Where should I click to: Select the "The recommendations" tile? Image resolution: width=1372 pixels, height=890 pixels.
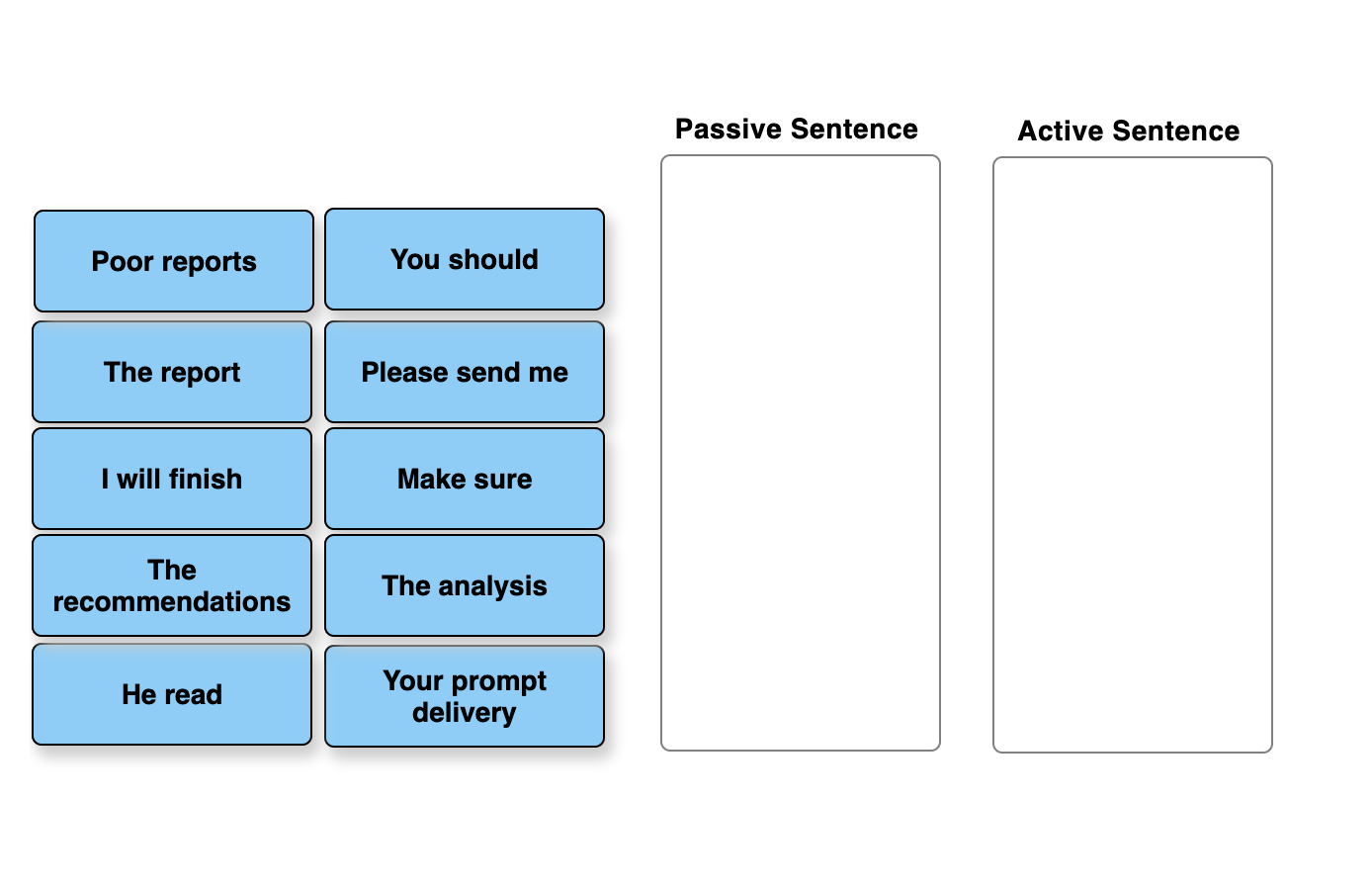tap(172, 585)
